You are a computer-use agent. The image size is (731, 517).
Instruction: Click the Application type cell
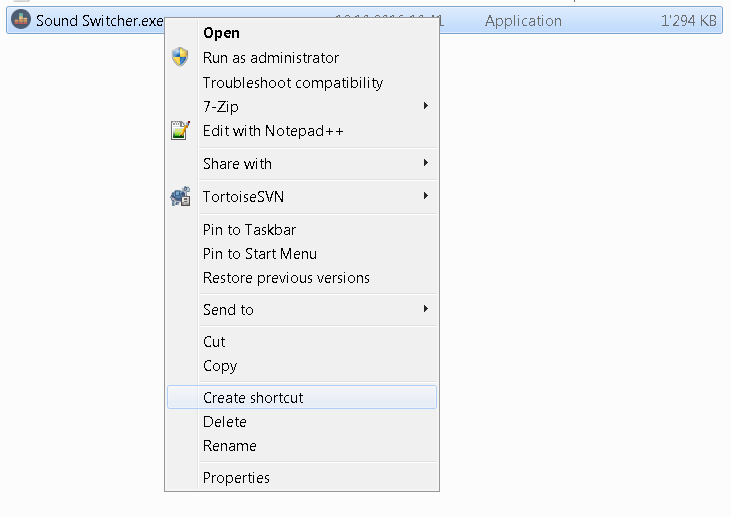point(523,21)
